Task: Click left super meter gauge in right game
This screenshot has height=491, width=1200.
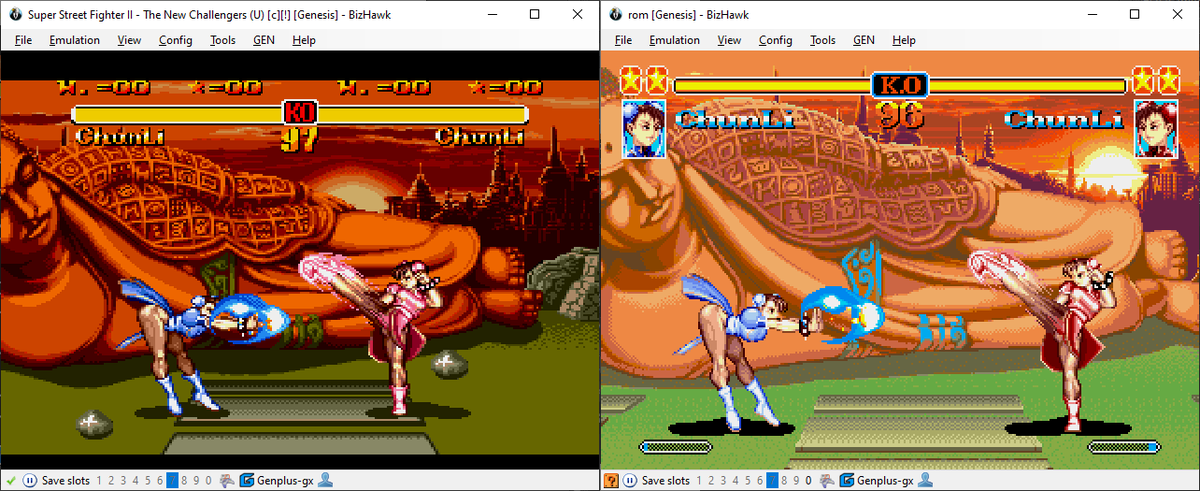Action: [x=675, y=447]
